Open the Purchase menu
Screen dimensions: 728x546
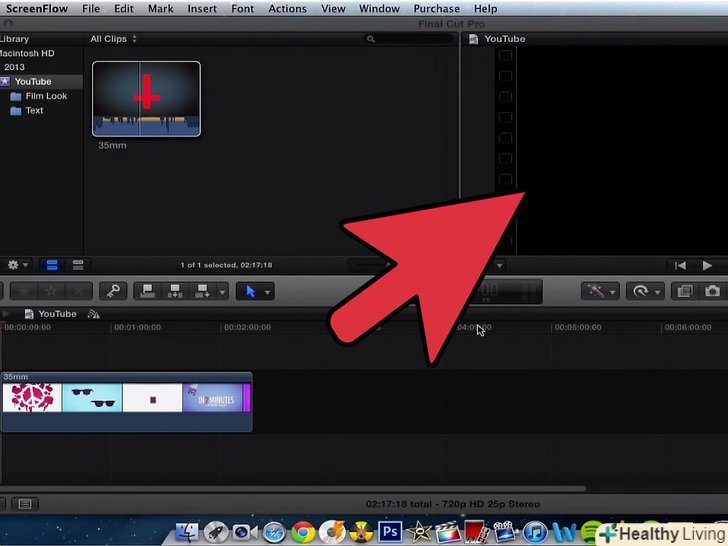coord(436,8)
